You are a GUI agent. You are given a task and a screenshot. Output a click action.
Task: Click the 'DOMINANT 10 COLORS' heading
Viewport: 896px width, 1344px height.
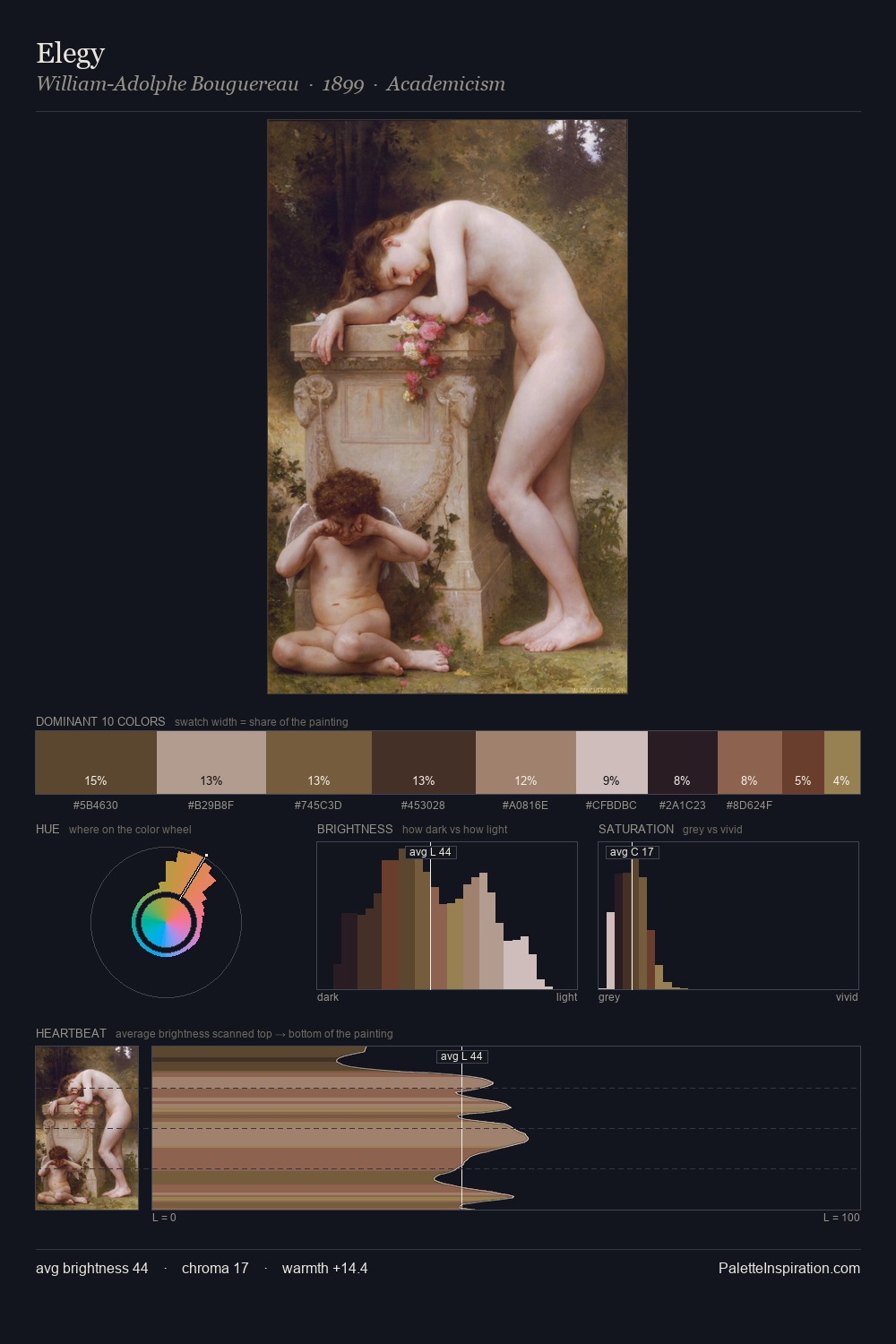(100, 721)
